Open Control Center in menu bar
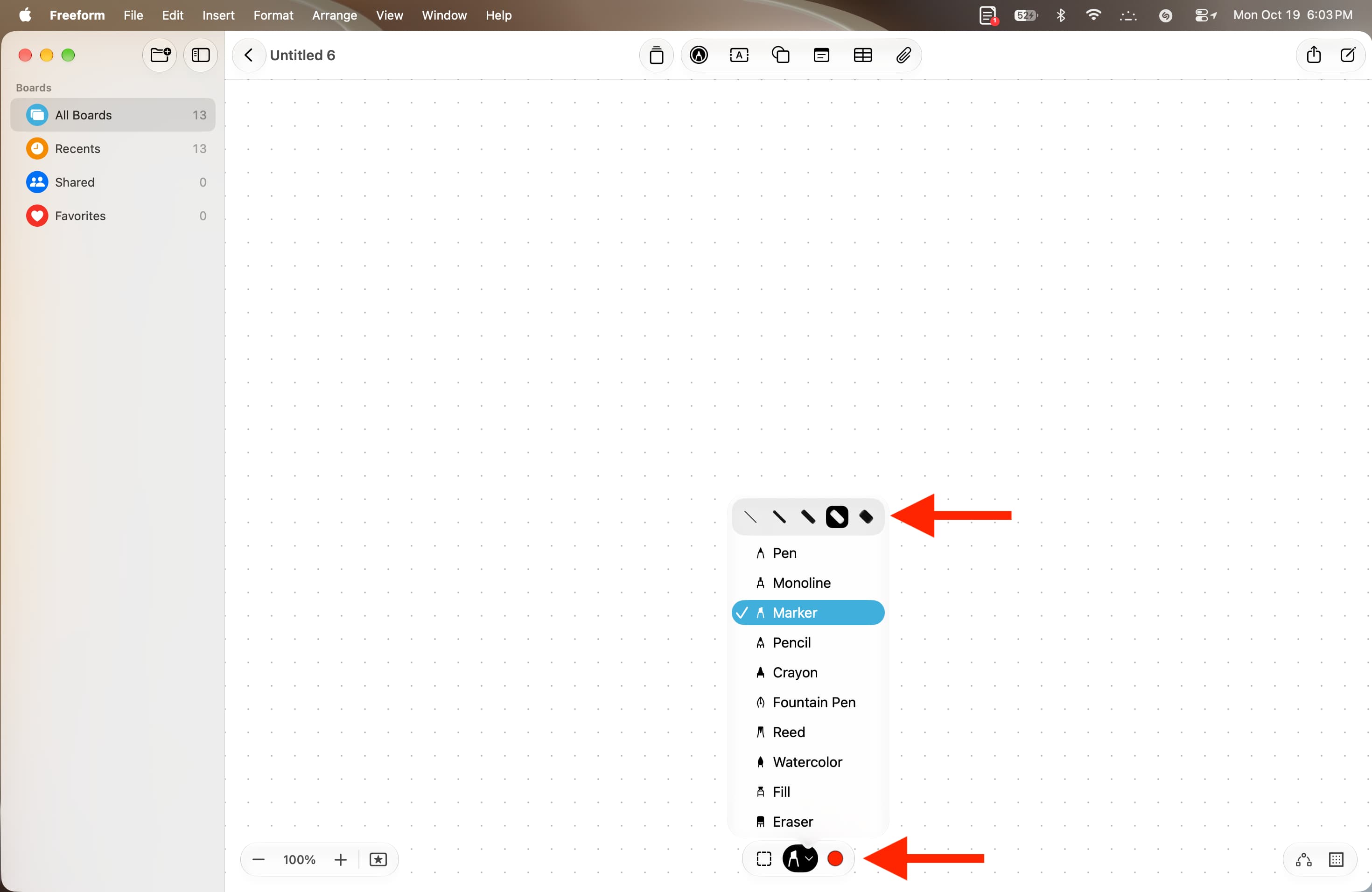 click(1205, 15)
